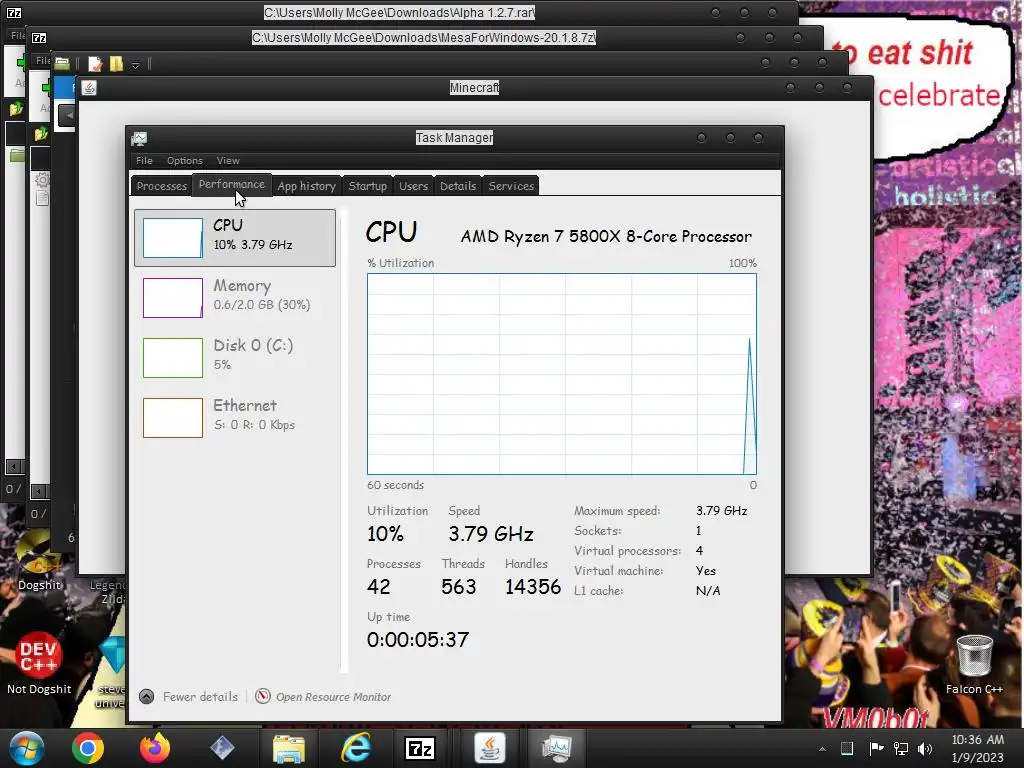Go to the Users tab
1024x768 pixels.
pos(413,185)
